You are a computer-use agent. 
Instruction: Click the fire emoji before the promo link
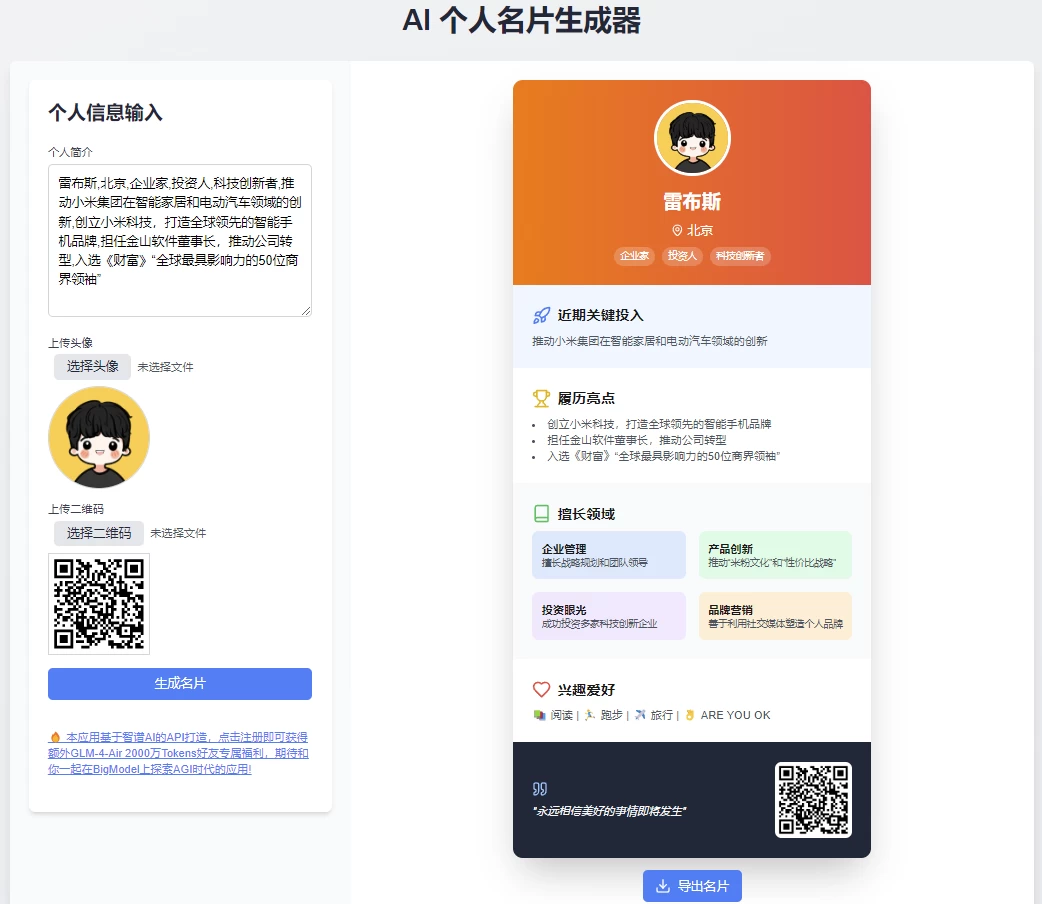point(55,737)
